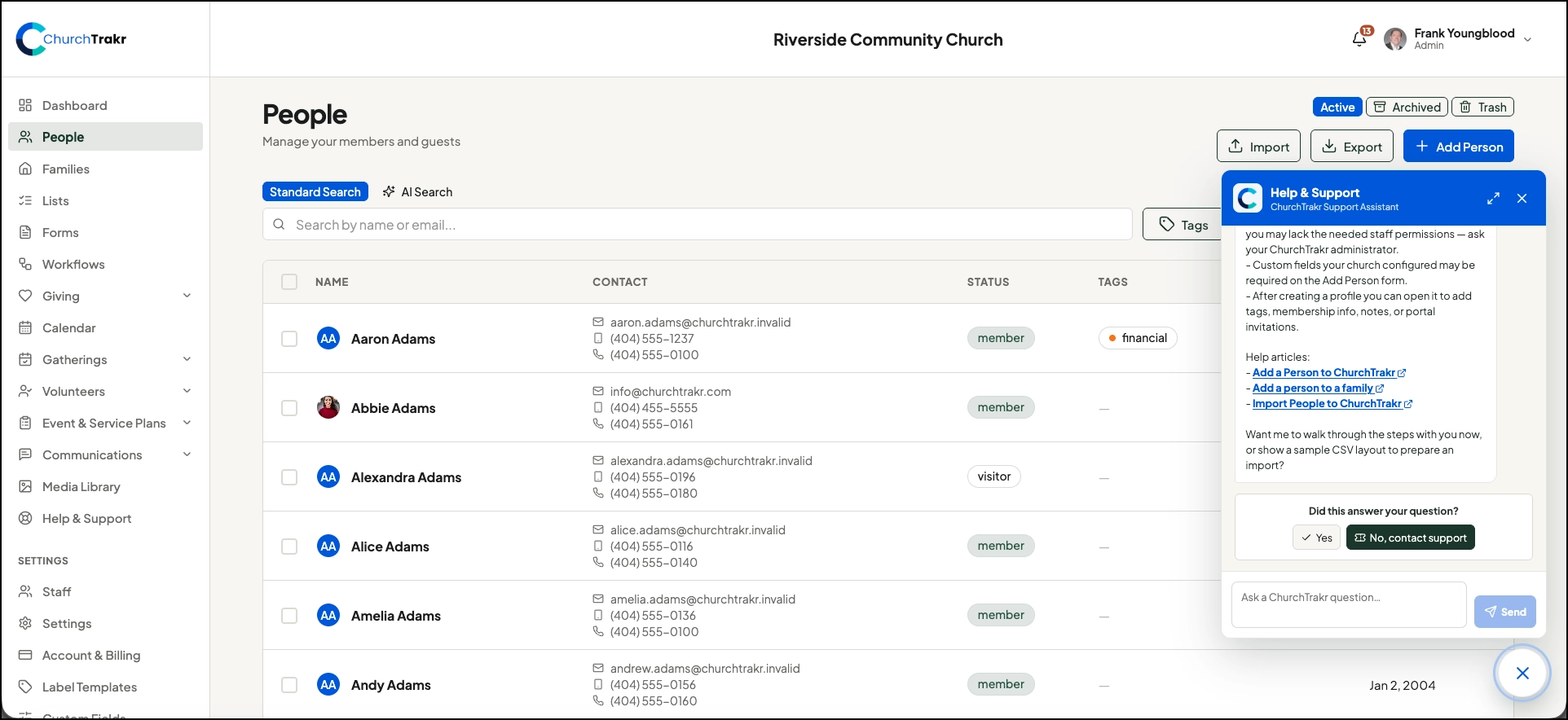The height and width of the screenshot is (720, 1568).
Task: Click the People sidebar icon
Action: 25,137
